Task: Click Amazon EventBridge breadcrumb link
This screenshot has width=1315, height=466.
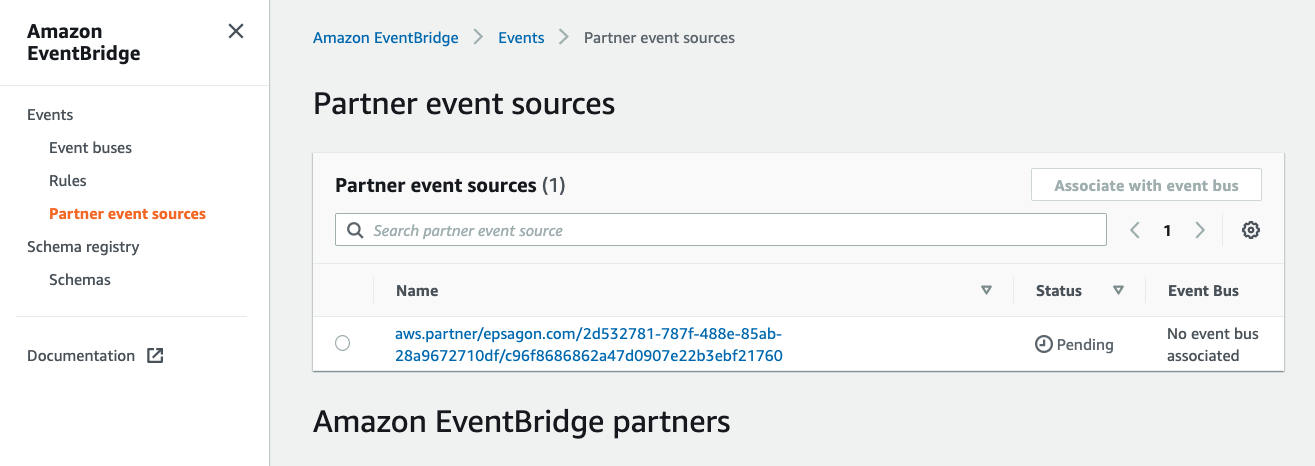Action: point(386,38)
